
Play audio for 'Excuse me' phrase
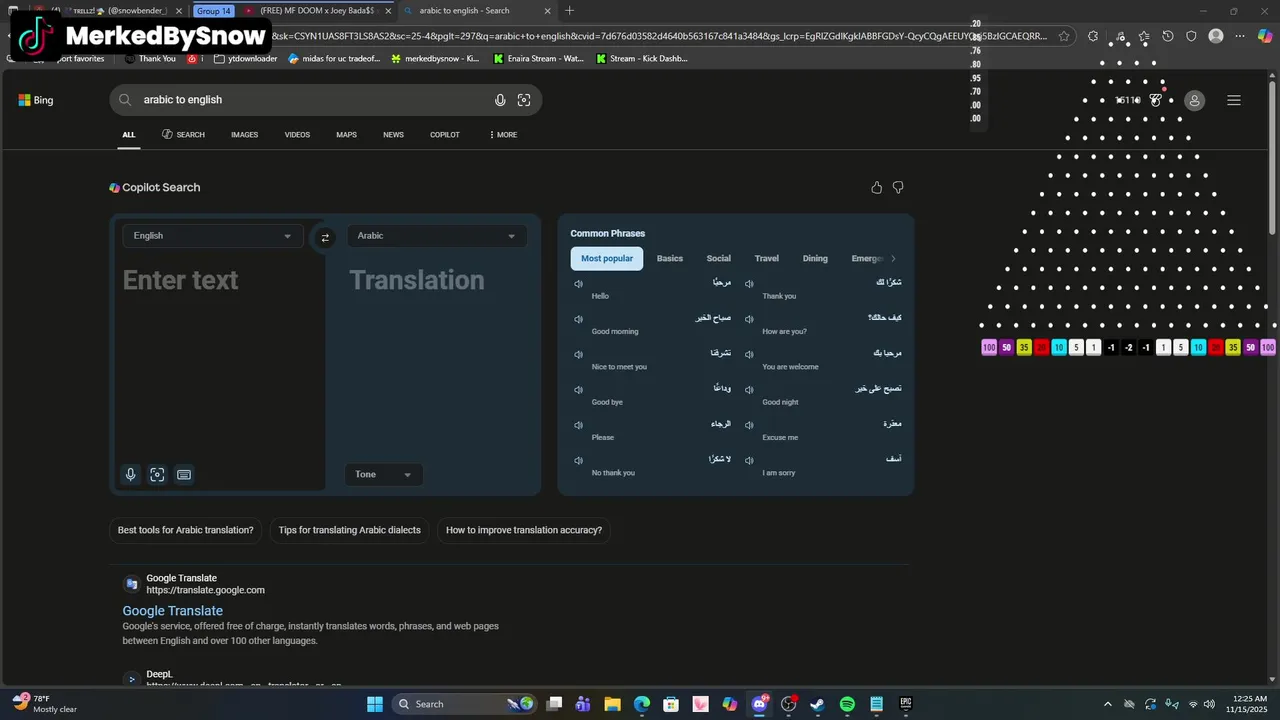(x=749, y=425)
